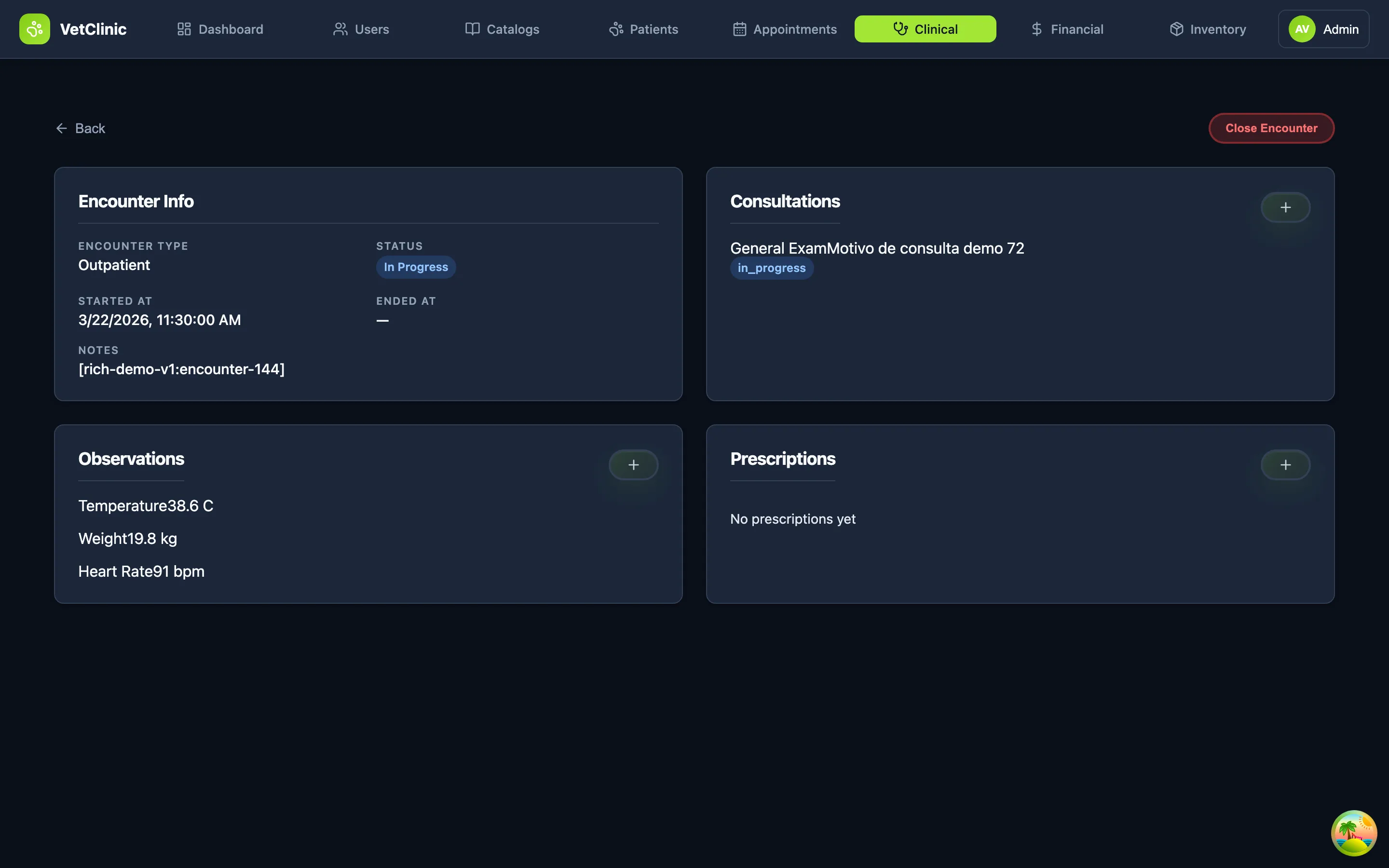Click the Clinical stethoscope icon
Image resolution: width=1389 pixels, height=868 pixels.
tap(900, 29)
